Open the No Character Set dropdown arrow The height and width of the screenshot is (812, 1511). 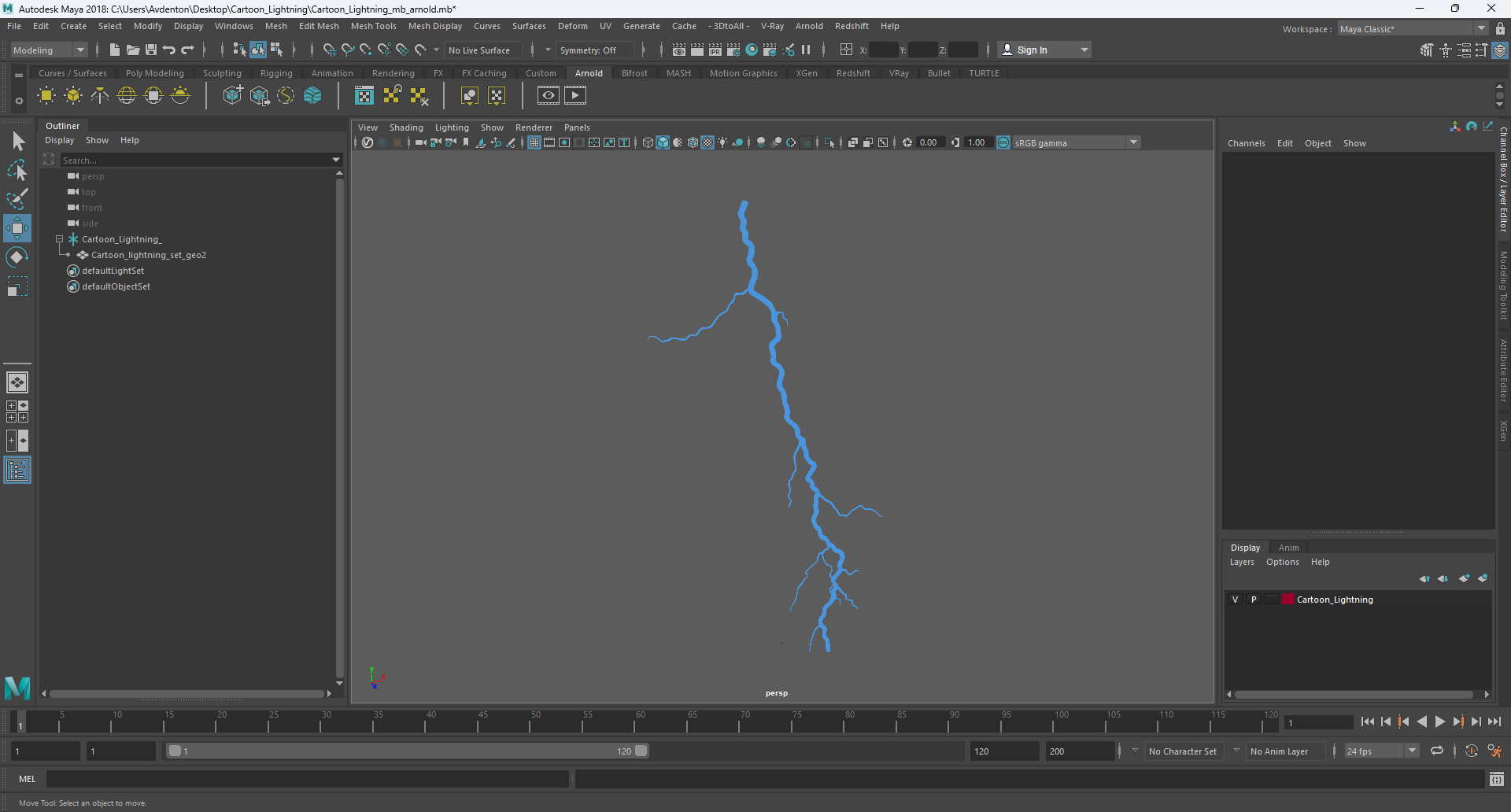point(1135,751)
